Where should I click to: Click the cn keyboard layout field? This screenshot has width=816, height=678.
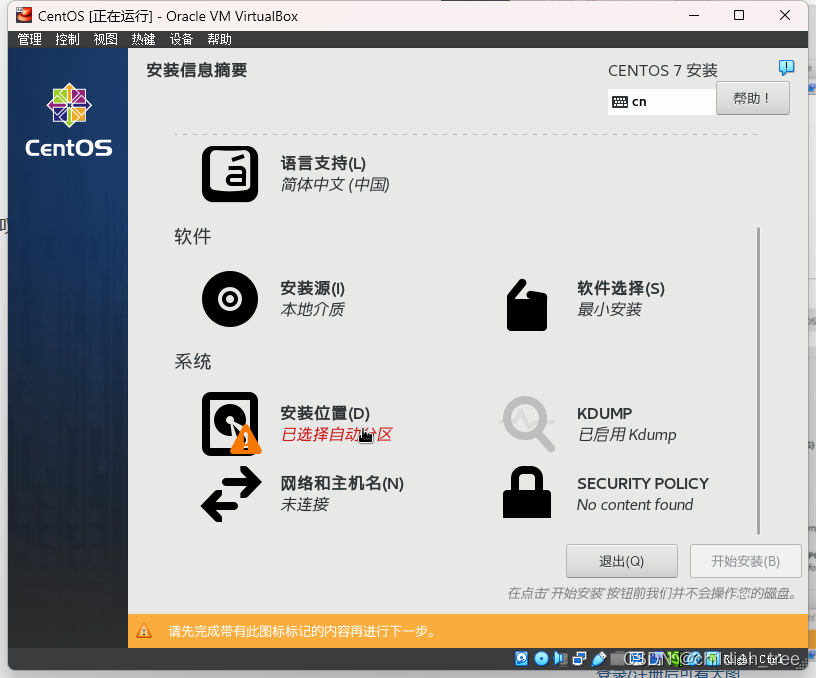661,102
